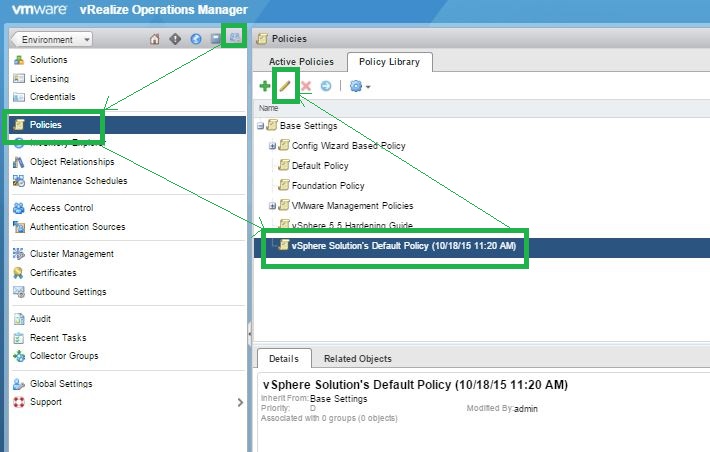Open the Administration icon in navigation toolbar
The width and height of the screenshot is (710, 452).
pyautogui.click(x=234, y=38)
